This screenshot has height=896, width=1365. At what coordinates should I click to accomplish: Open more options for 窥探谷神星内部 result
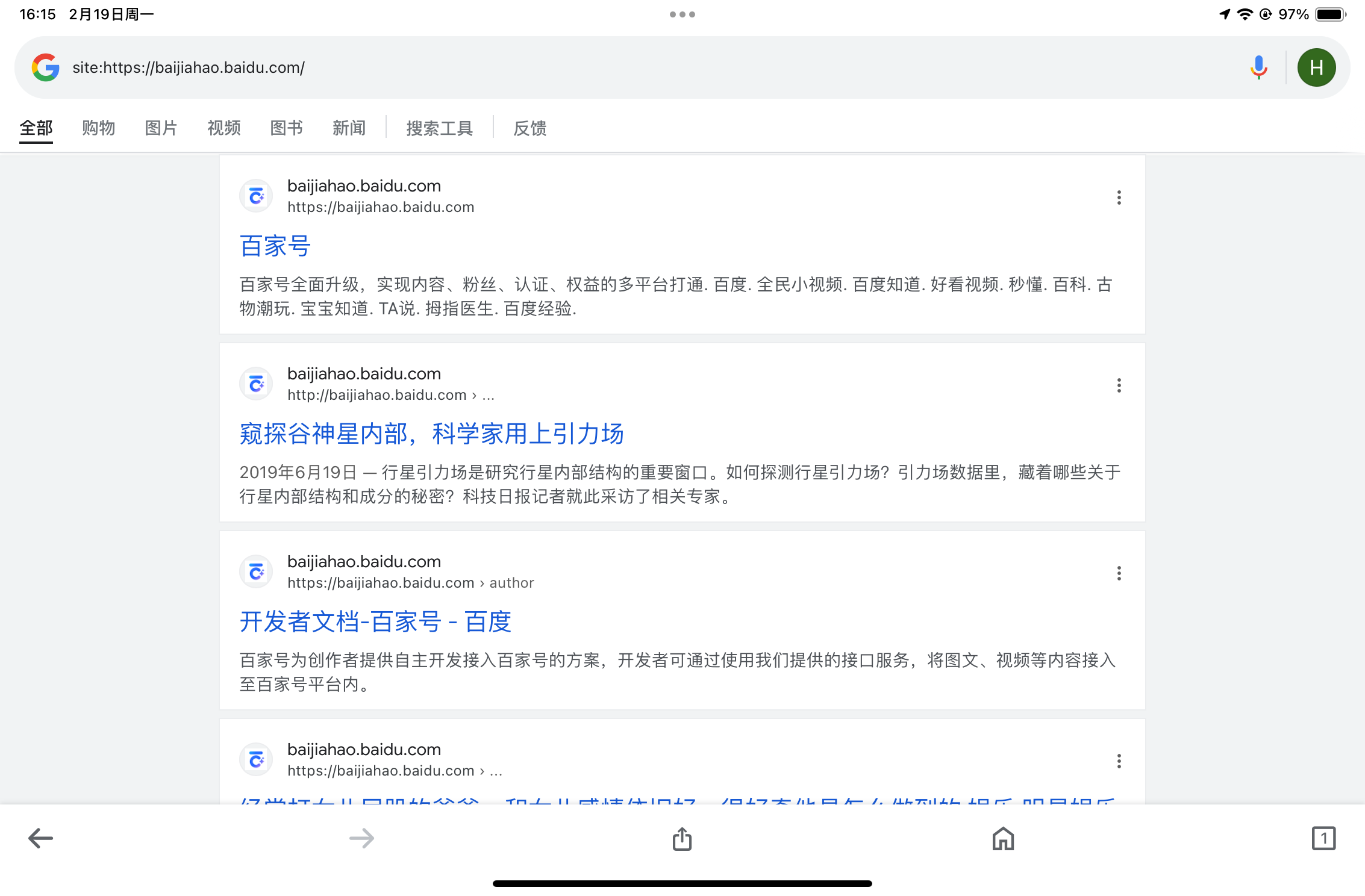(1119, 385)
